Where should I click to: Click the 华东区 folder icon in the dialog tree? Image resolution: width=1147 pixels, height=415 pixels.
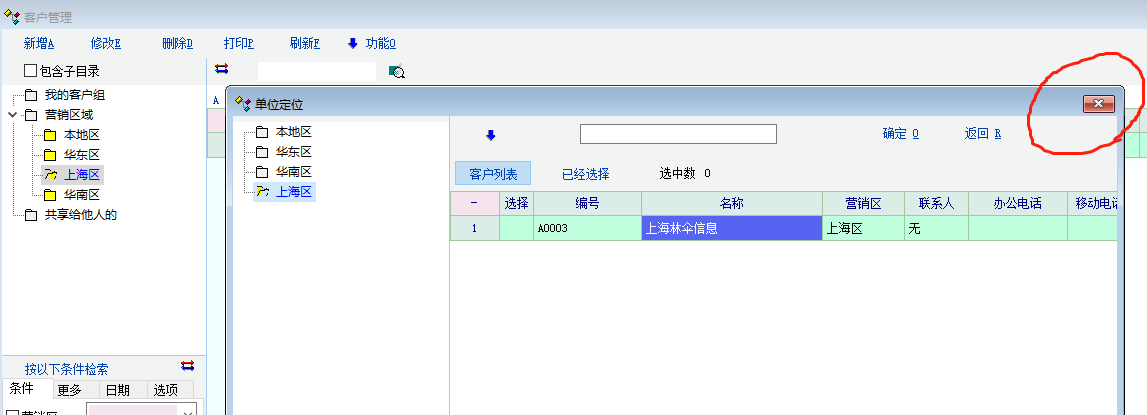[x=262, y=152]
